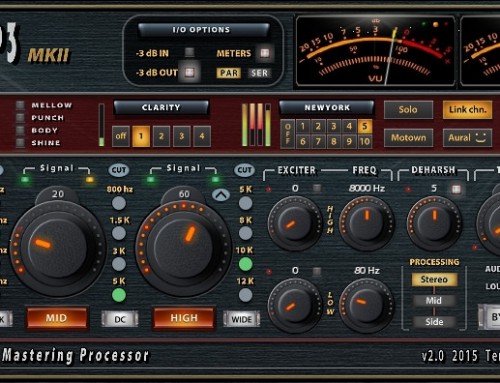
Task: Turn Clarity off
Action: pos(121,136)
